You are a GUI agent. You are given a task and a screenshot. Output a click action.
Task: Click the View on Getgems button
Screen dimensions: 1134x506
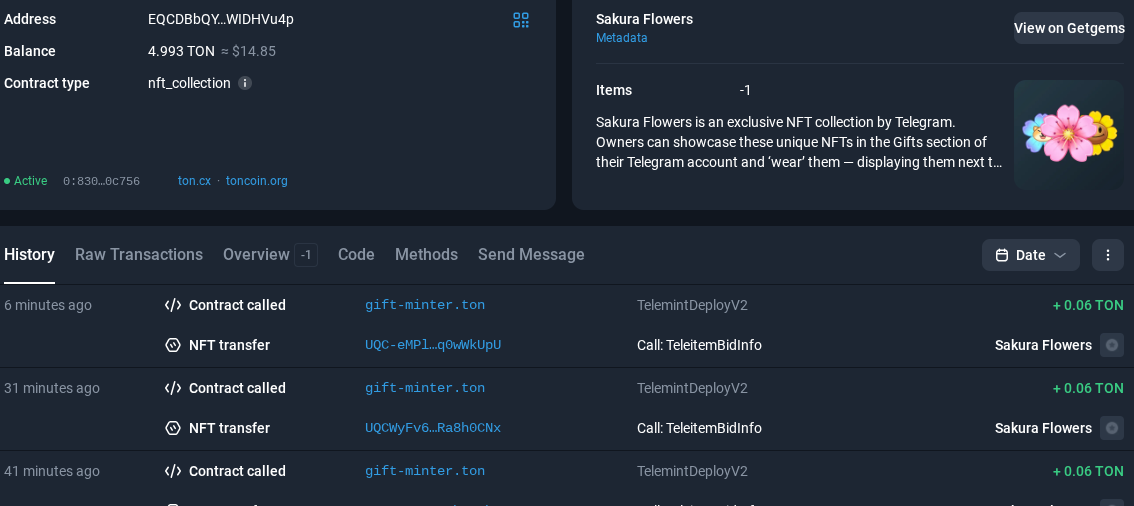pos(1069,28)
